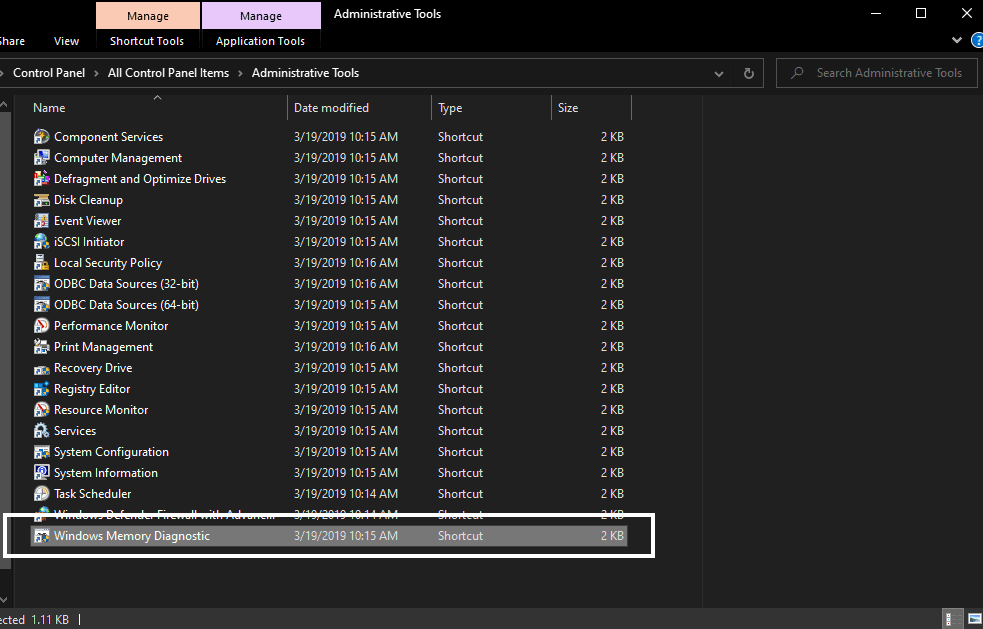The height and width of the screenshot is (629, 983).
Task: Click the Event Viewer icon
Action: (41, 221)
